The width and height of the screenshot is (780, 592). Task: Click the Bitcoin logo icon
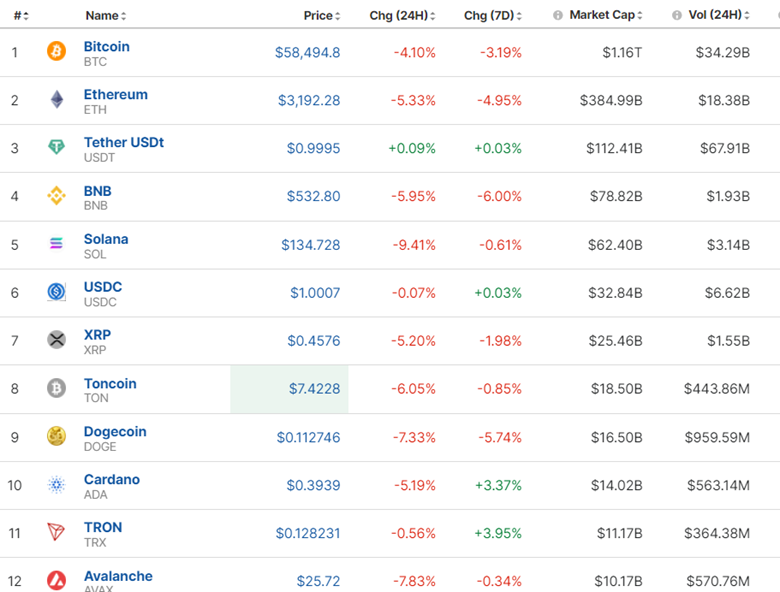coord(56,51)
